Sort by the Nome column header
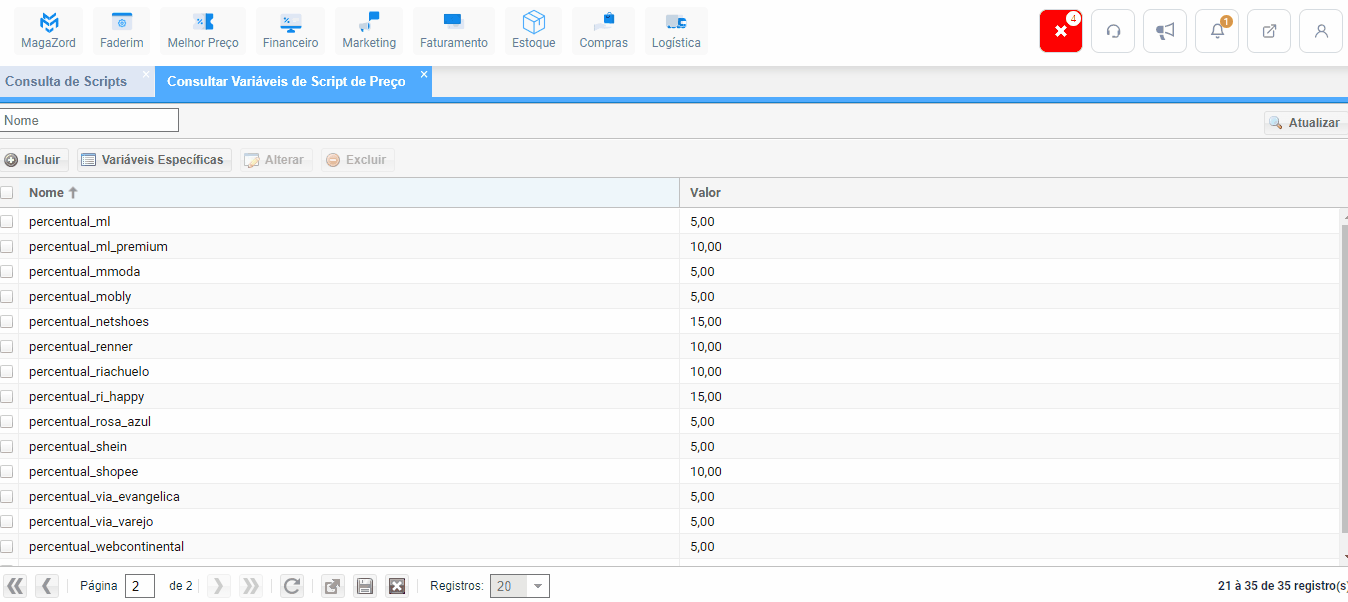Screen dimensions: 1348x602 349,192
